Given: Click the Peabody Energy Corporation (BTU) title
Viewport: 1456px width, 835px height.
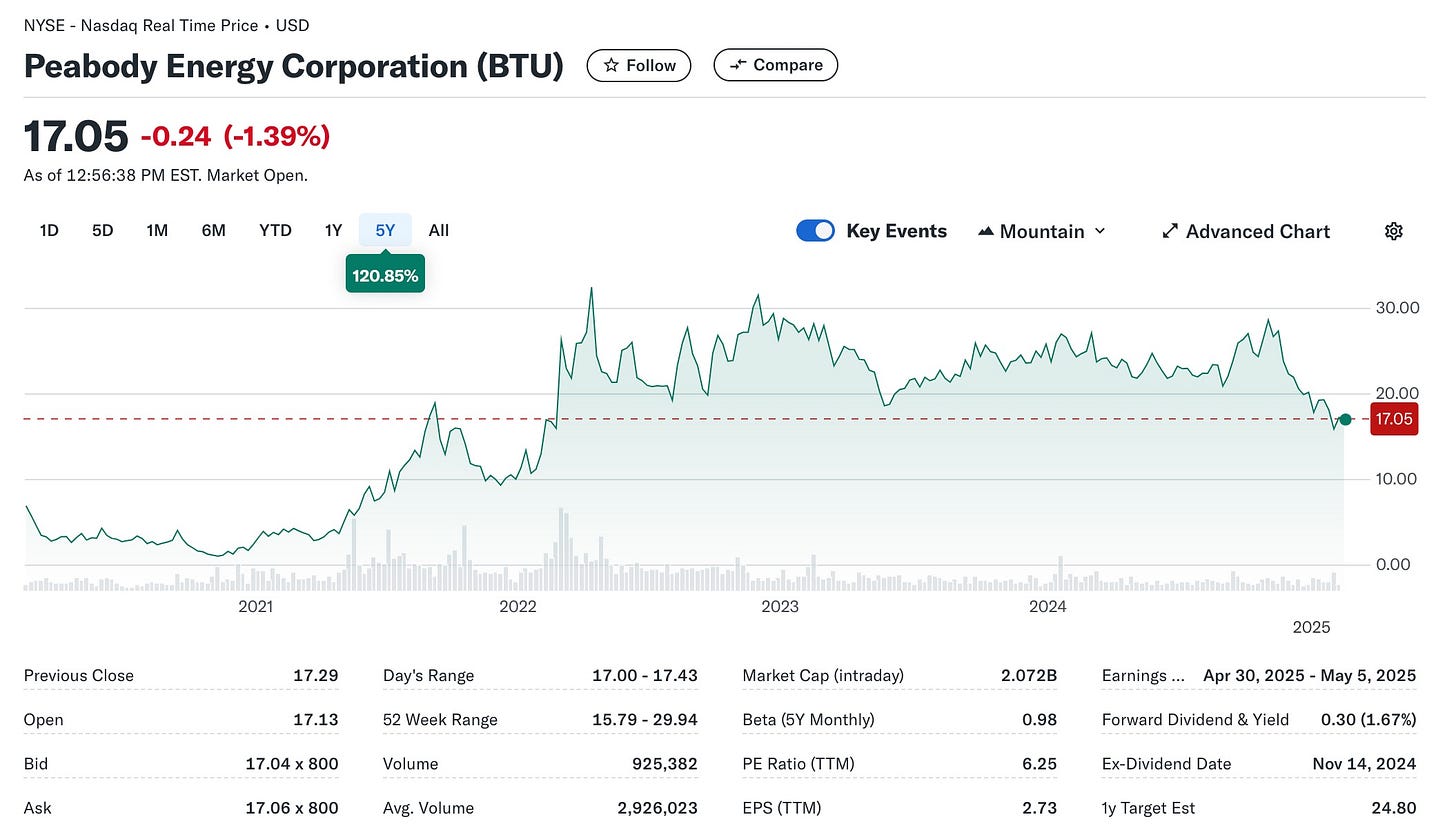Looking at the screenshot, I should [x=294, y=66].
